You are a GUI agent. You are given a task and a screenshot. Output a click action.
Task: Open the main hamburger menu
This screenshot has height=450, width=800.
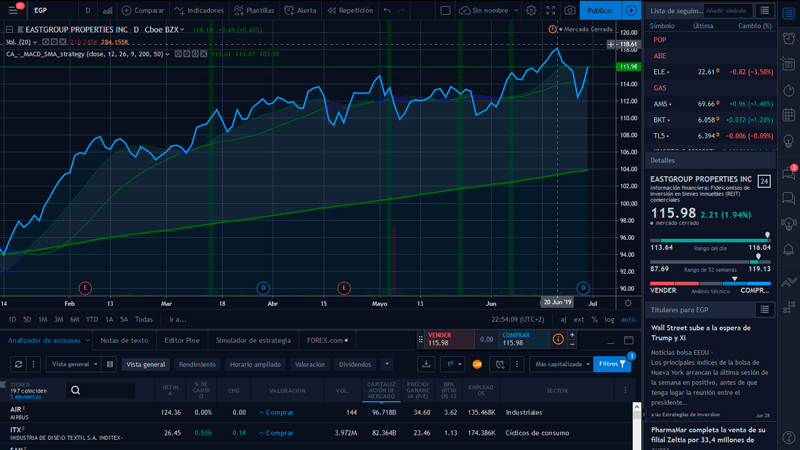13,10
